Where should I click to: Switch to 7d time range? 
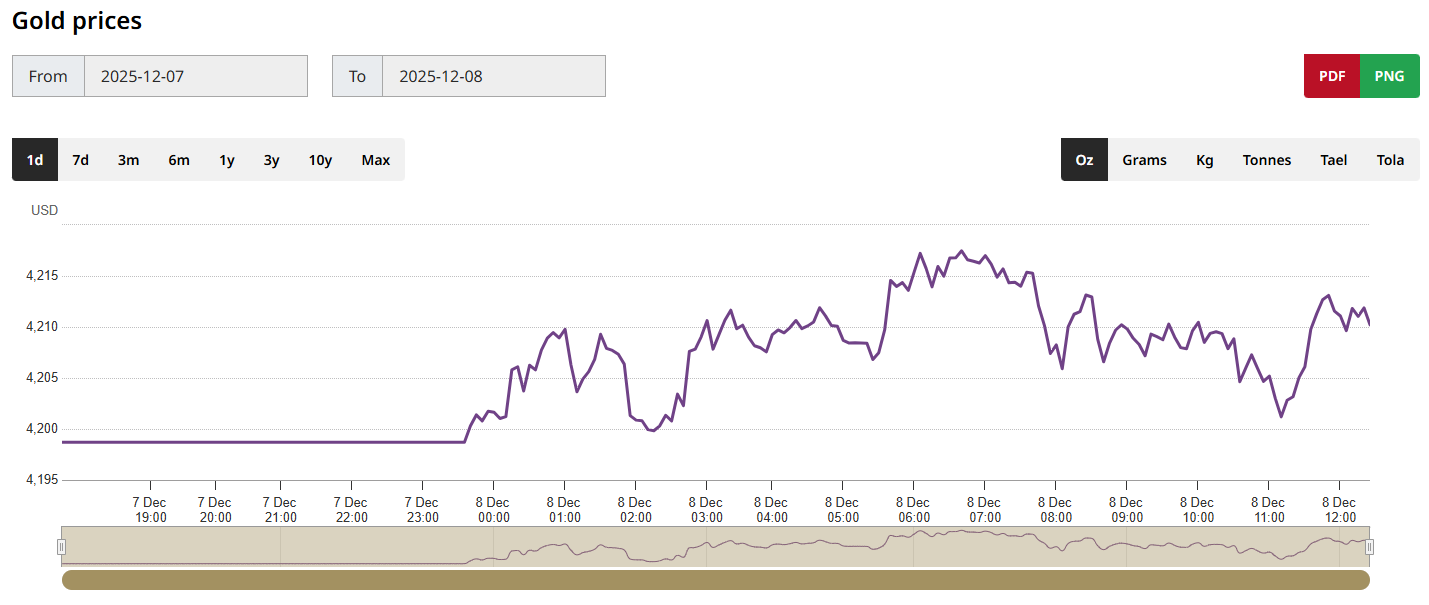pyautogui.click(x=81, y=160)
